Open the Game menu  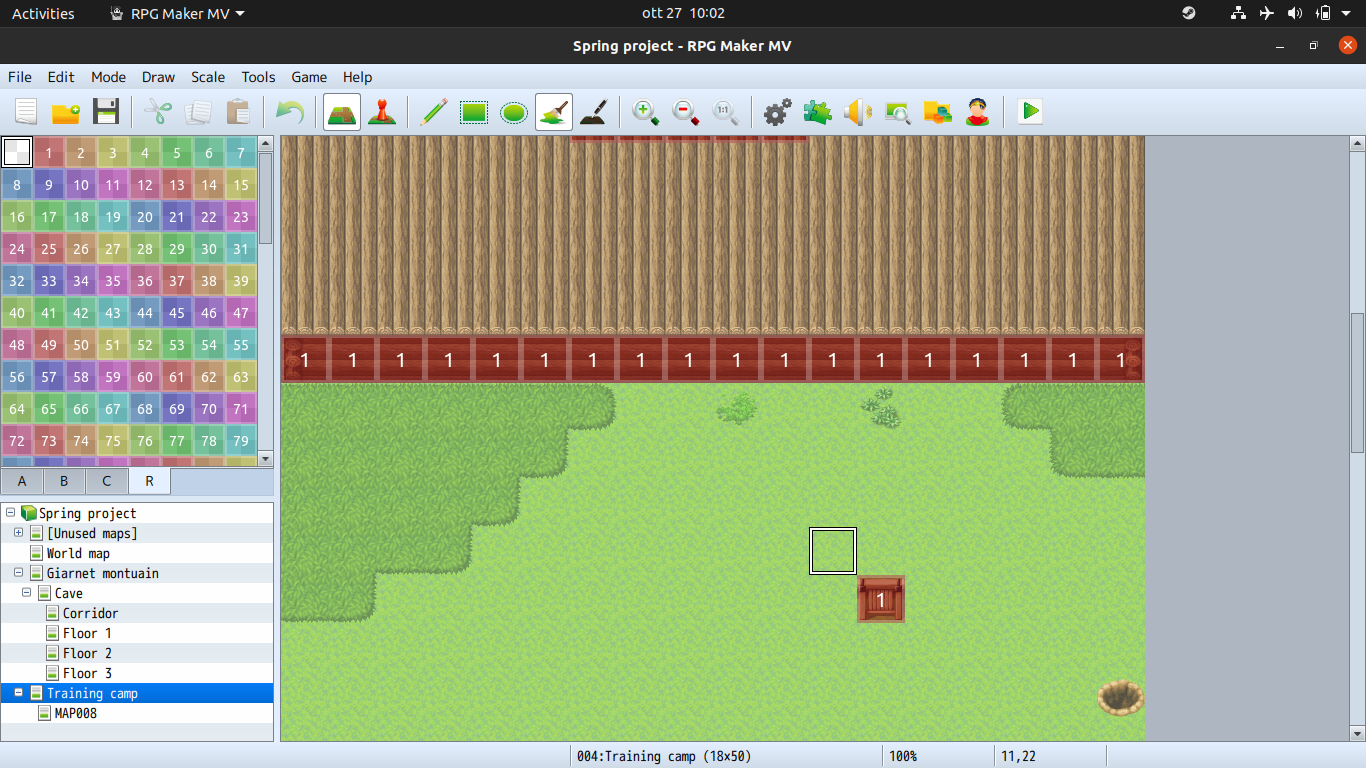(309, 77)
